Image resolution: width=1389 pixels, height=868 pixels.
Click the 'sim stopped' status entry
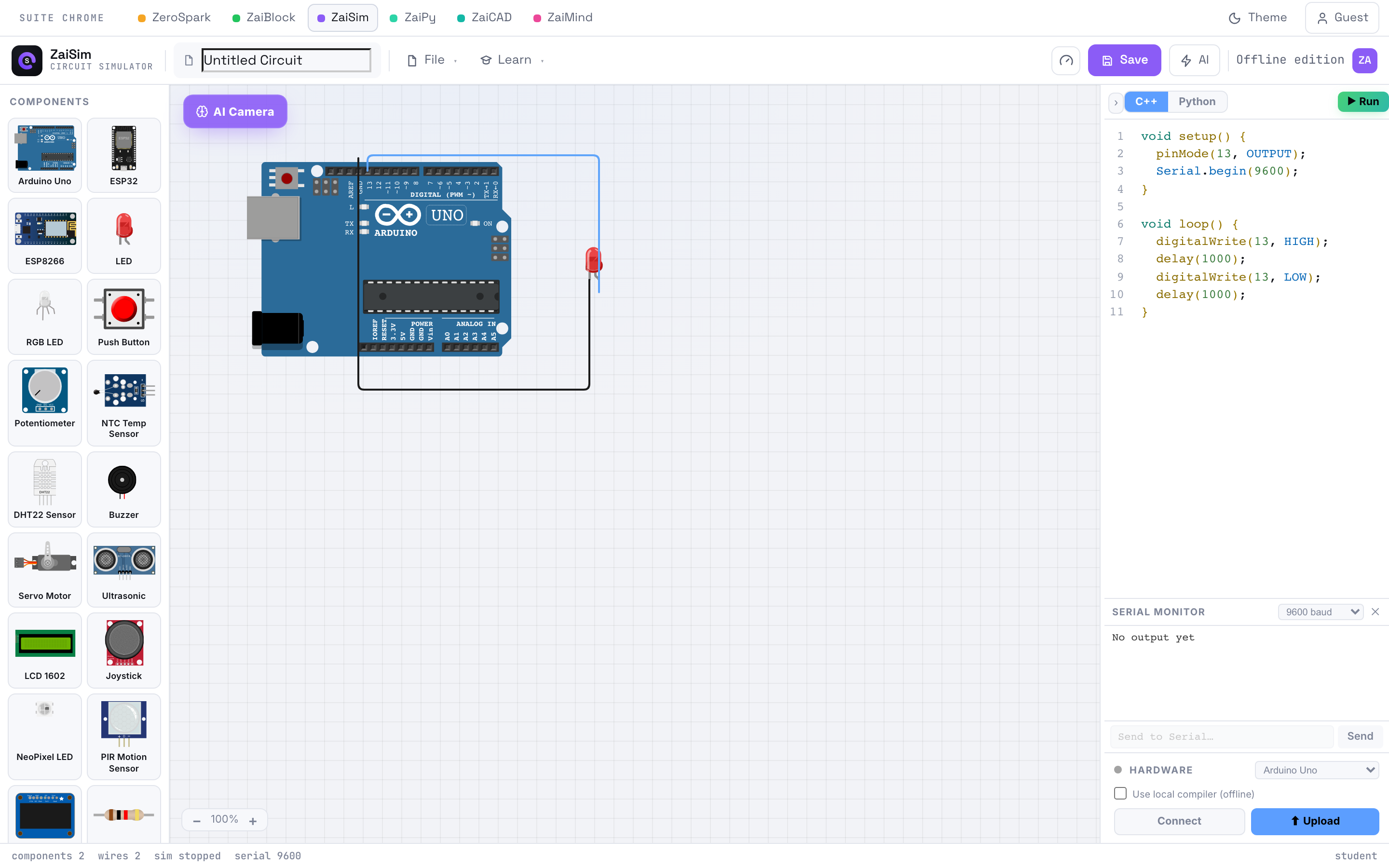[x=187, y=856]
